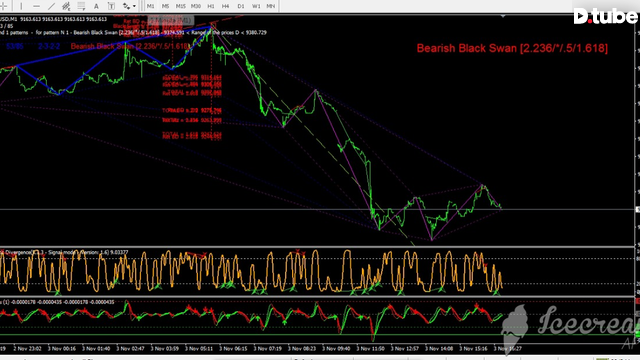Switch chart to M30 timeframe
This screenshot has width=640, height=360.
[196, 6]
